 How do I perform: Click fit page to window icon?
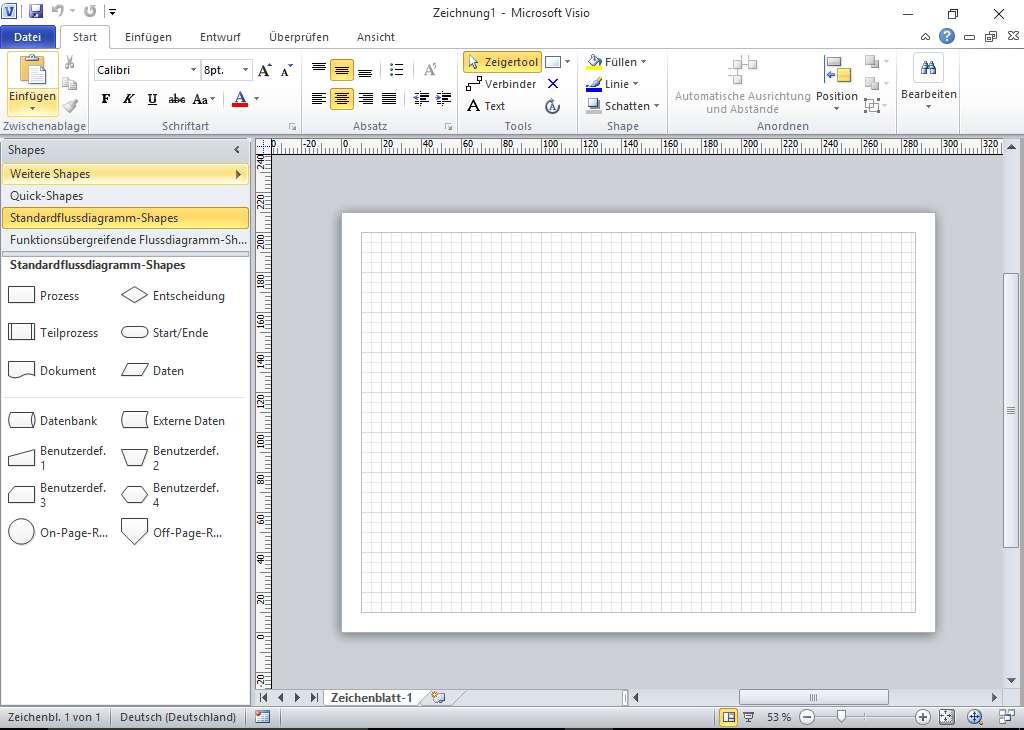click(946, 717)
